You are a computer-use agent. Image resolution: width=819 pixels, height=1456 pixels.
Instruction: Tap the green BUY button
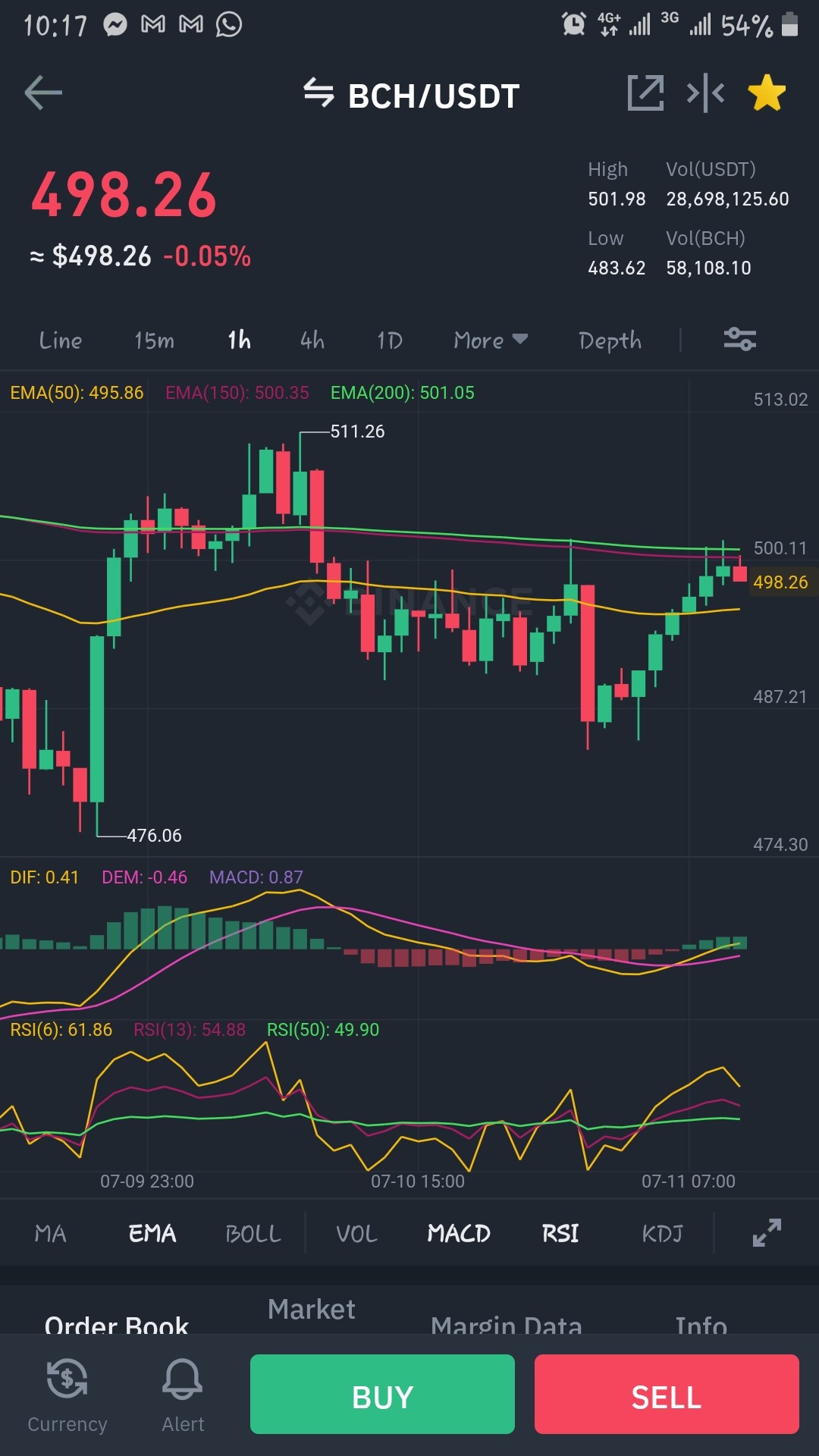(x=382, y=1394)
